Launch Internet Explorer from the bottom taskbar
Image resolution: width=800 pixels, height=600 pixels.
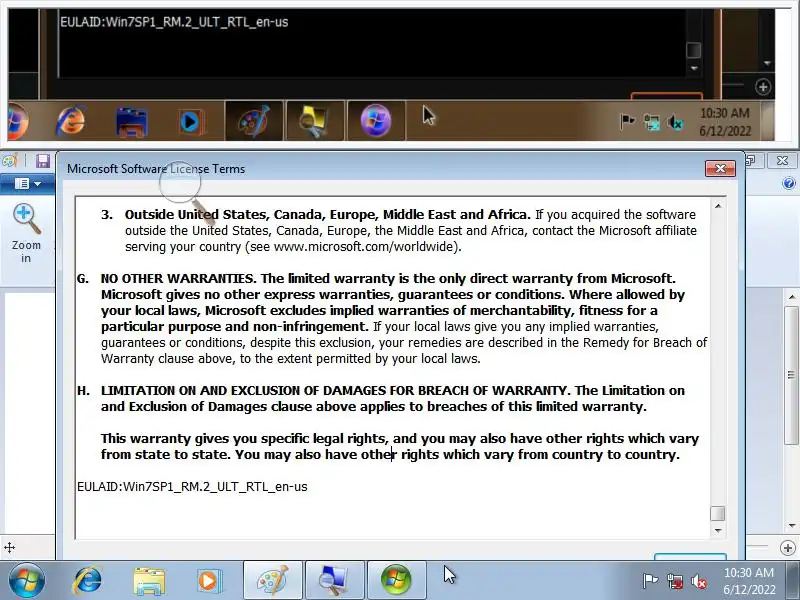point(88,580)
